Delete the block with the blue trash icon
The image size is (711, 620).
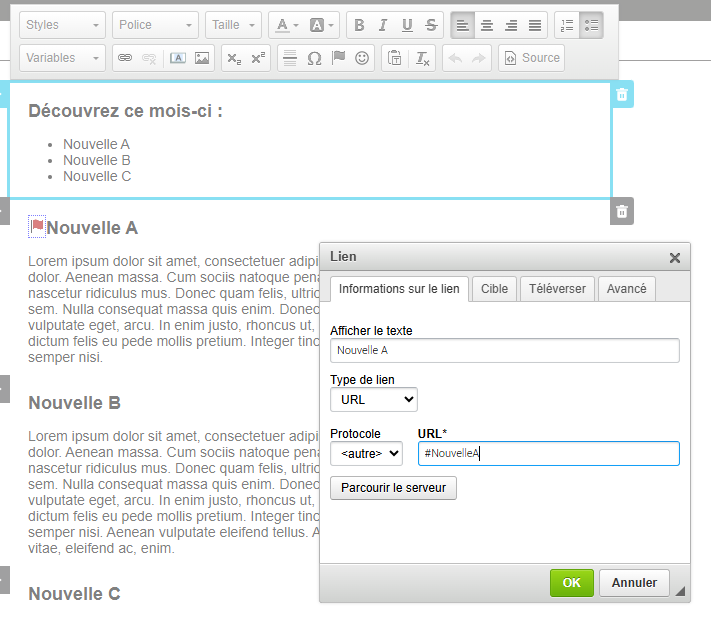[622, 94]
